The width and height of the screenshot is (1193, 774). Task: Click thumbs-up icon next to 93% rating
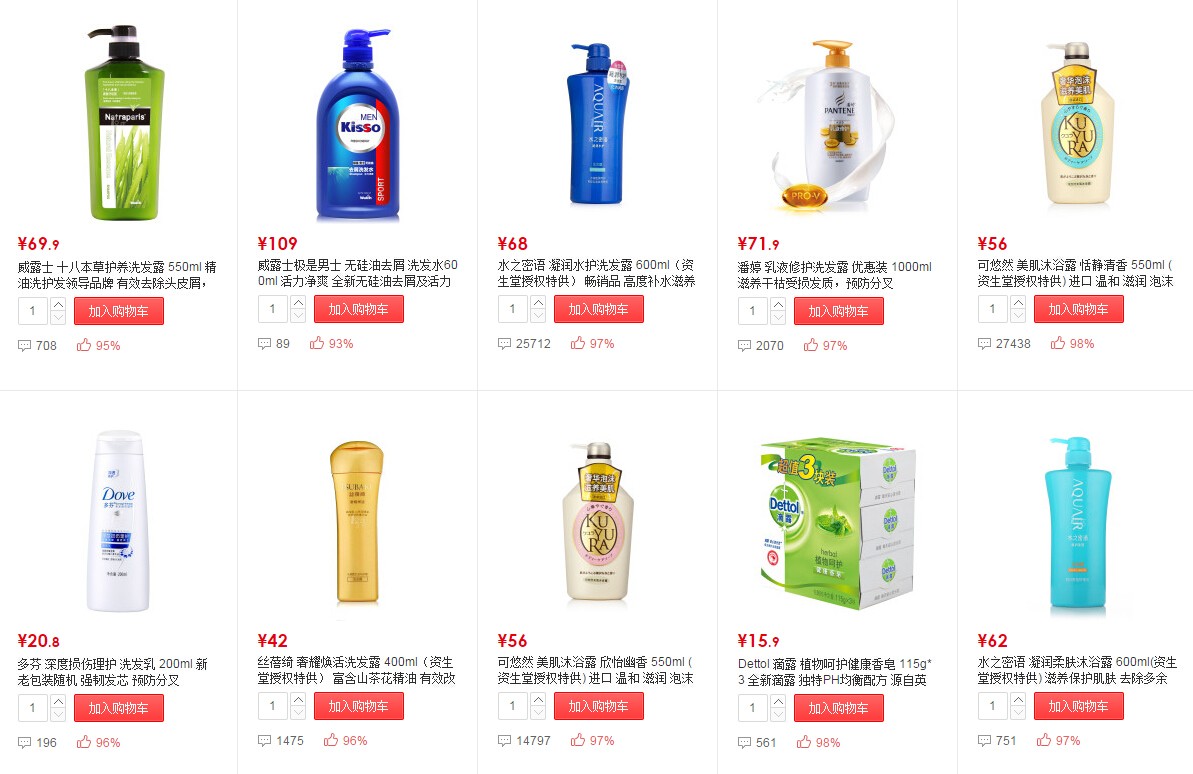pos(317,343)
